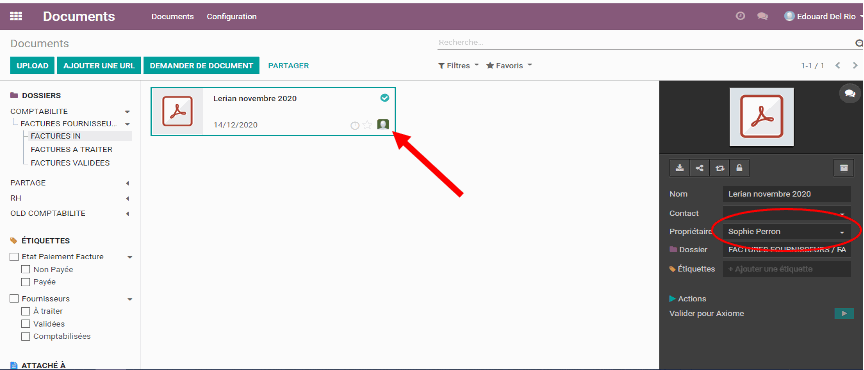Open the activities clock icon
The image size is (864, 370).
pyautogui.click(x=741, y=17)
